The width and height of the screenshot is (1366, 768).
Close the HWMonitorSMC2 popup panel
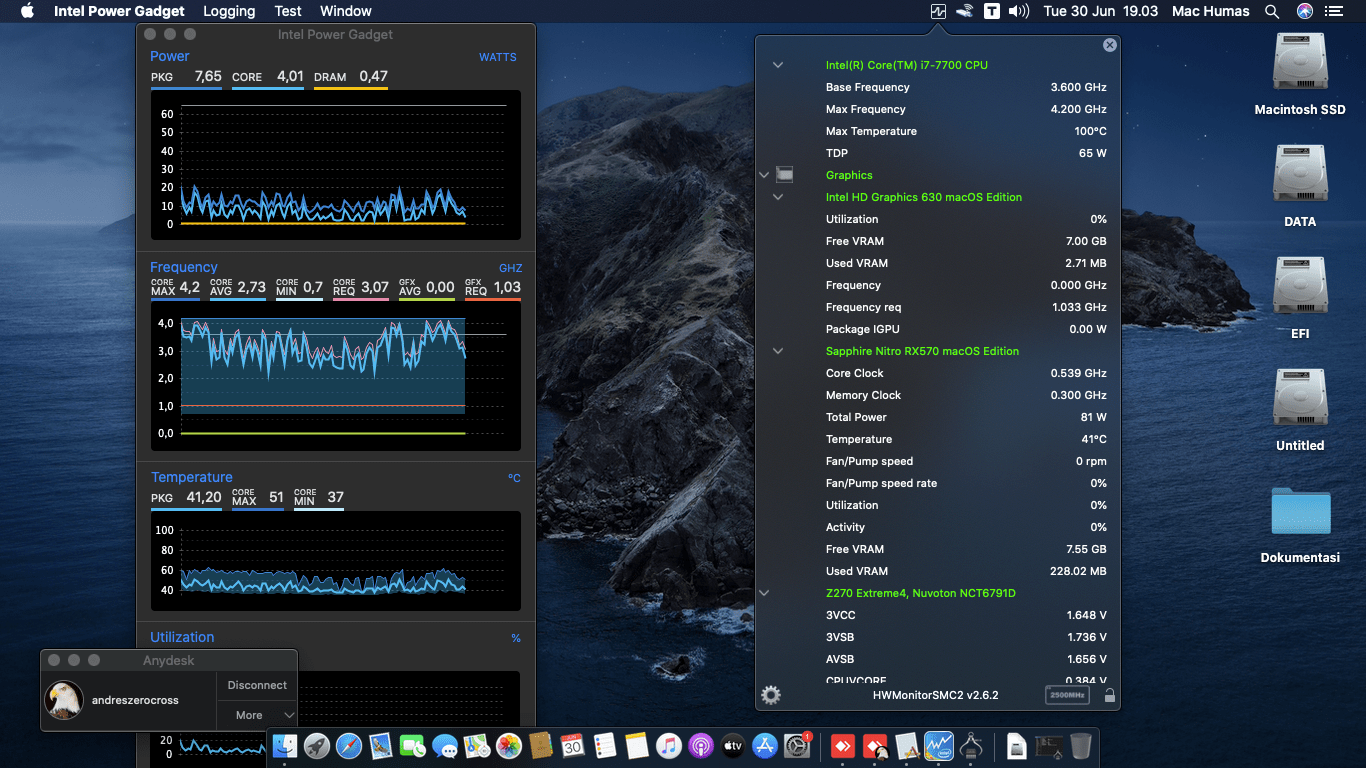(x=1109, y=45)
